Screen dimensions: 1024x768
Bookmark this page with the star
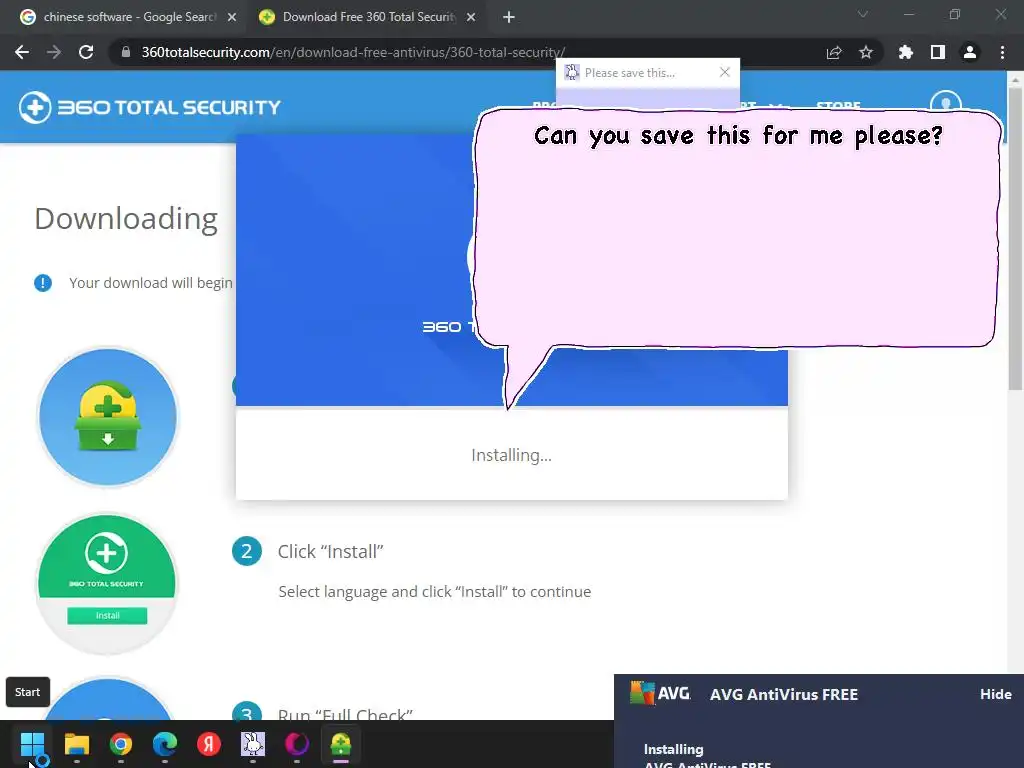(866, 52)
